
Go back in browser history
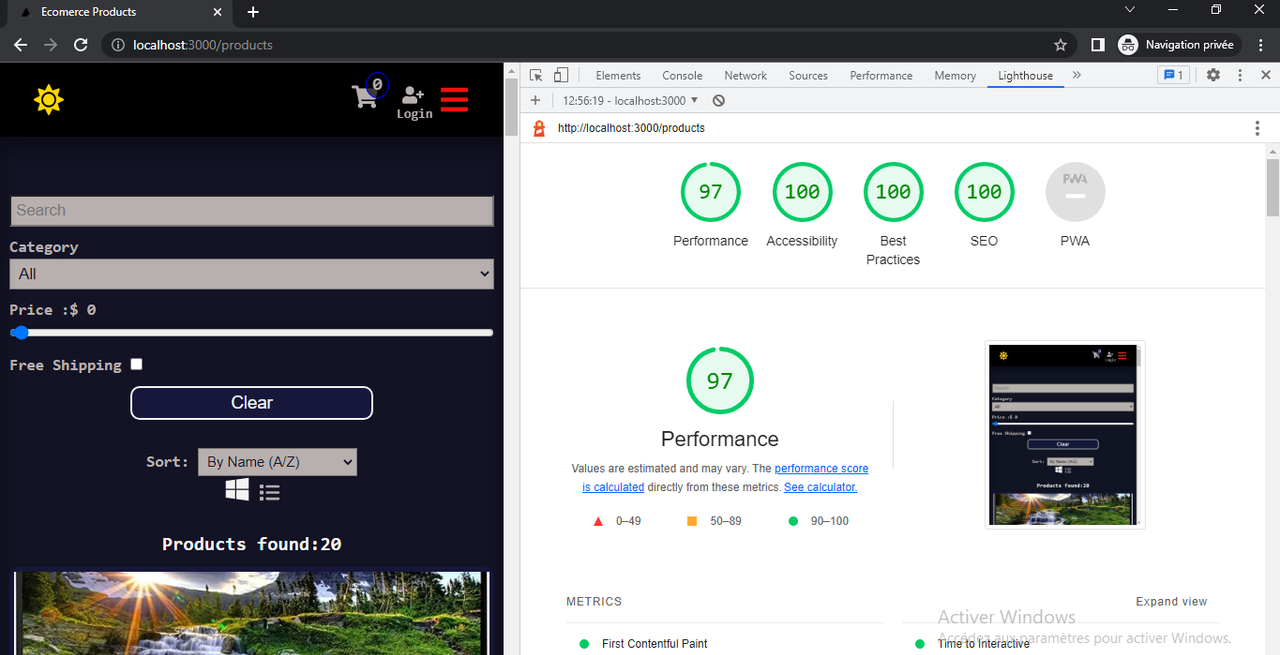(21, 45)
